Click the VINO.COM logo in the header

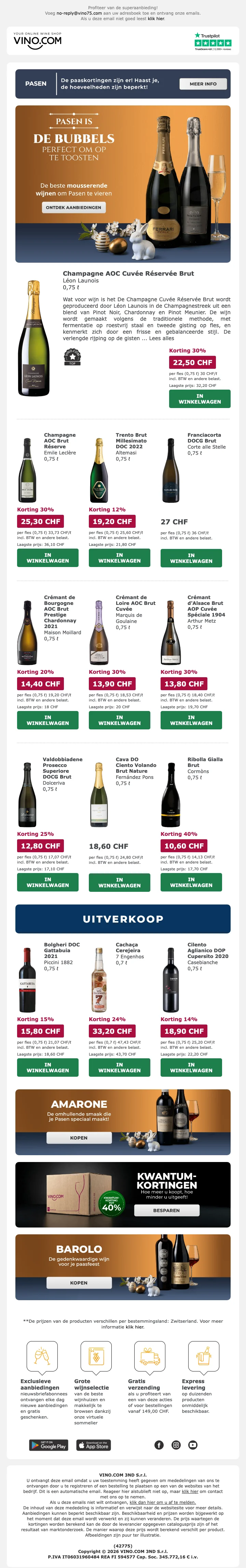tap(37, 41)
